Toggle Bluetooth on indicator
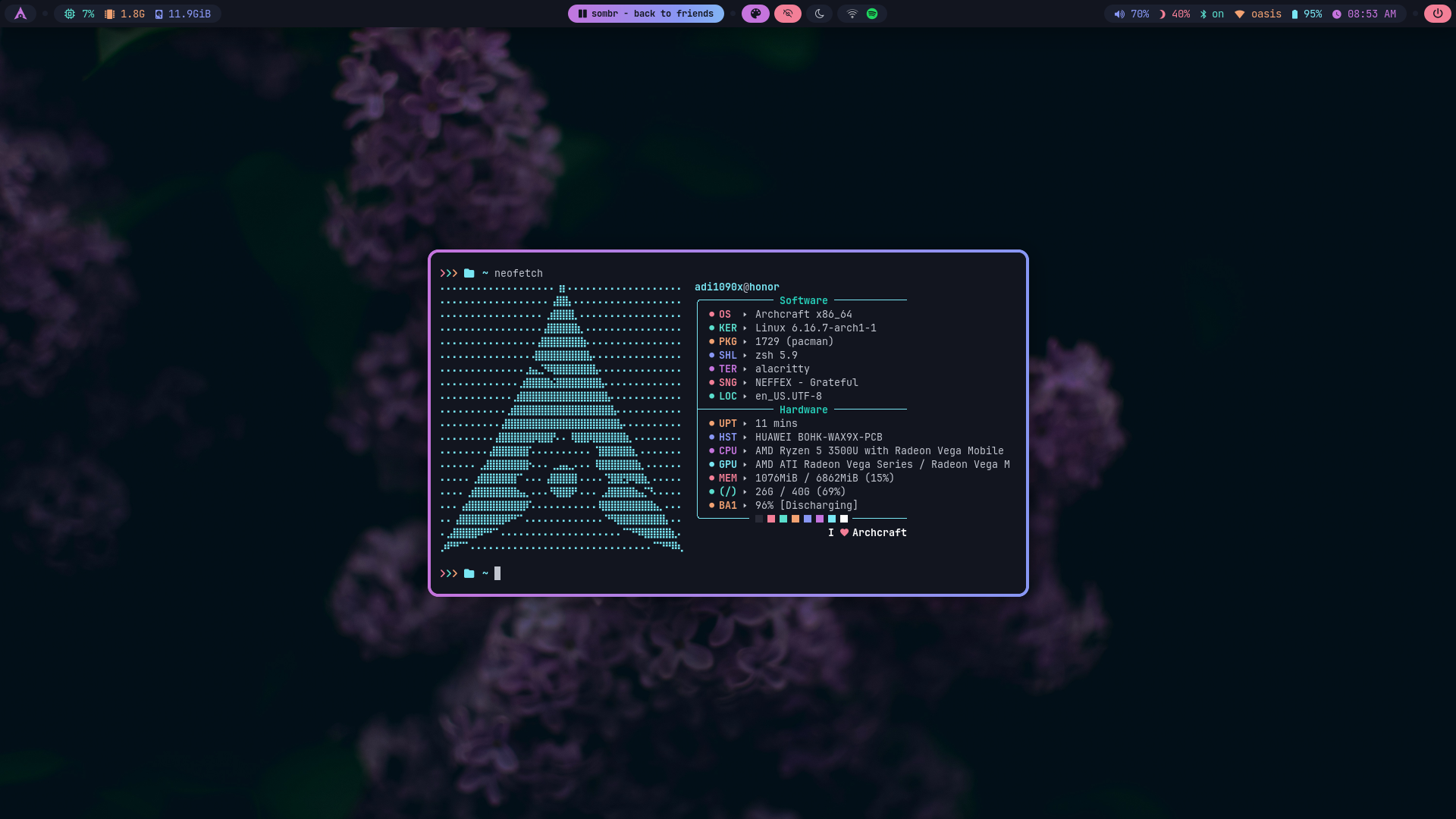The width and height of the screenshot is (1456, 819). pos(1212,14)
